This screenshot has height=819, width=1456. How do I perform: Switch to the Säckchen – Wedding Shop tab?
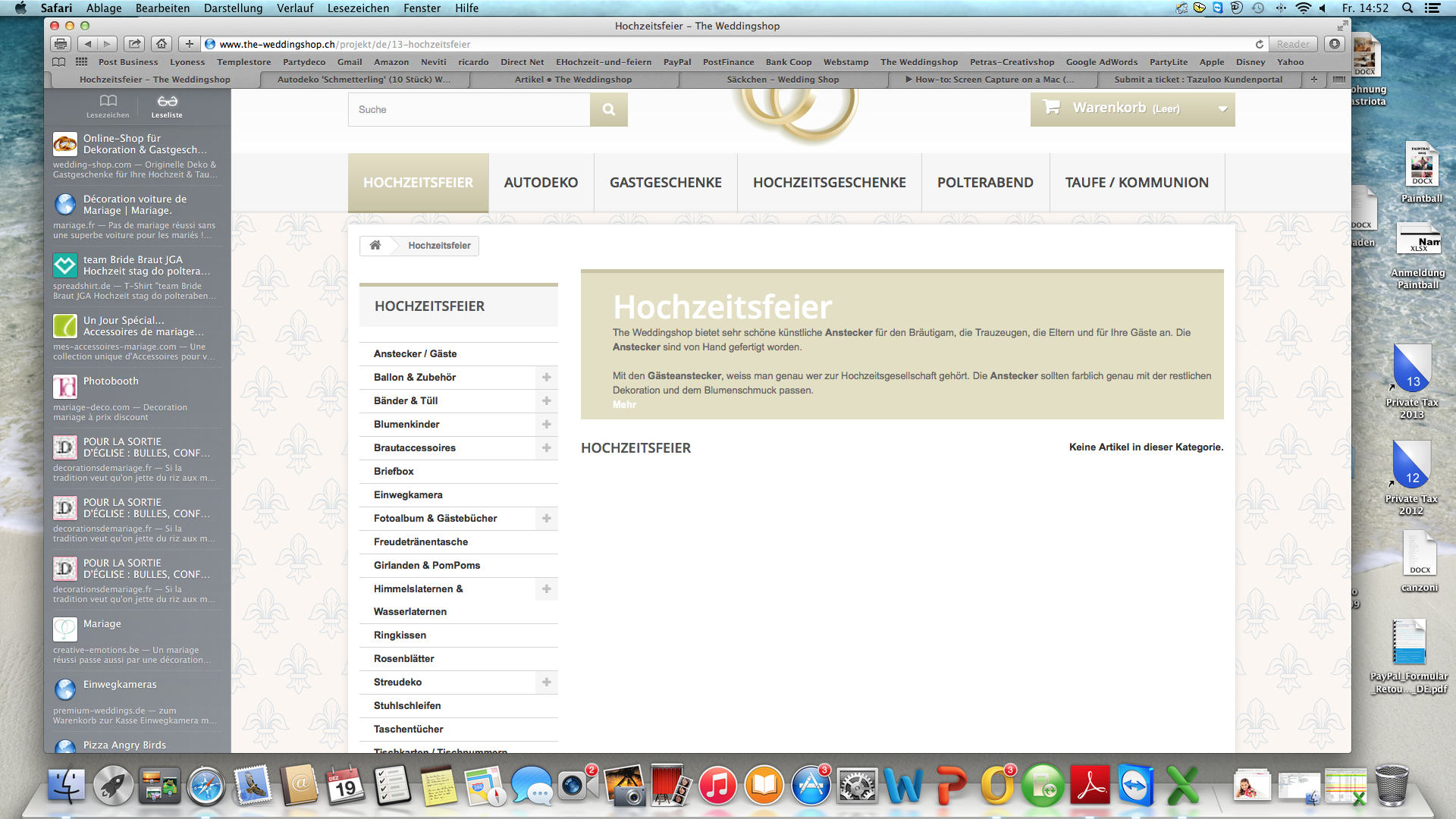coord(783,79)
